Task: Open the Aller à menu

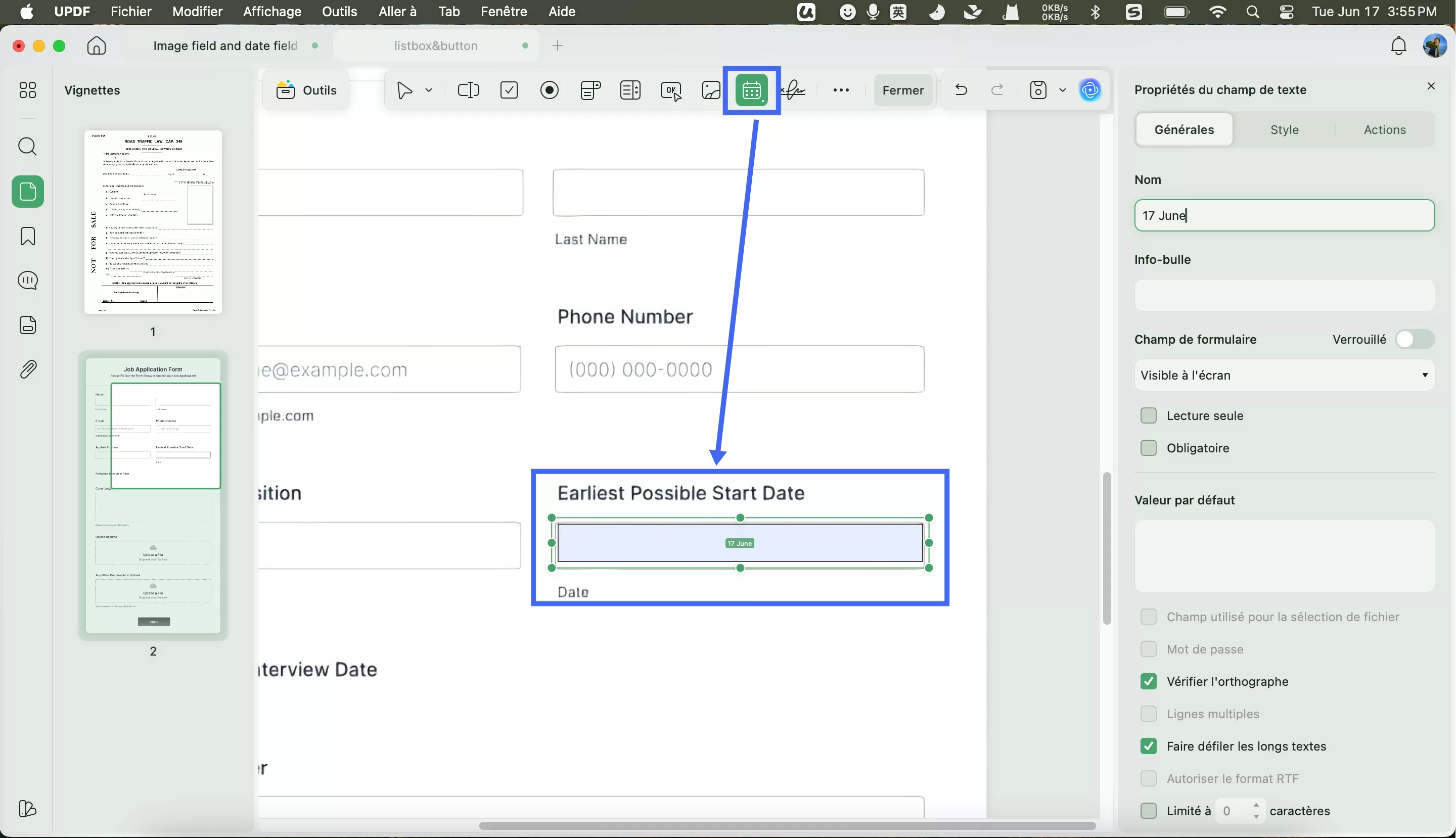Action: (x=397, y=12)
